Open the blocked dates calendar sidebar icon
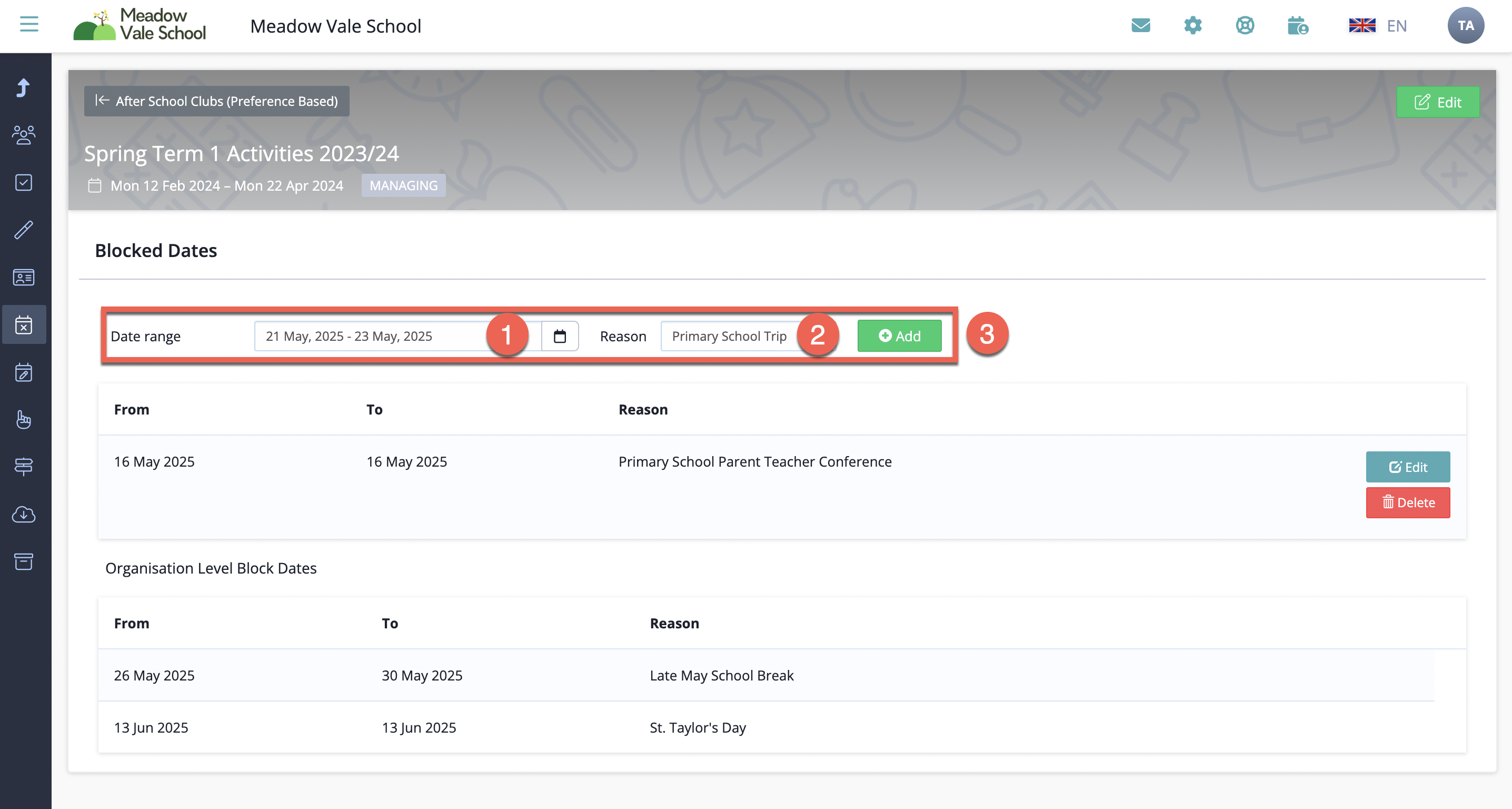This screenshot has height=809, width=1512. coord(24,324)
